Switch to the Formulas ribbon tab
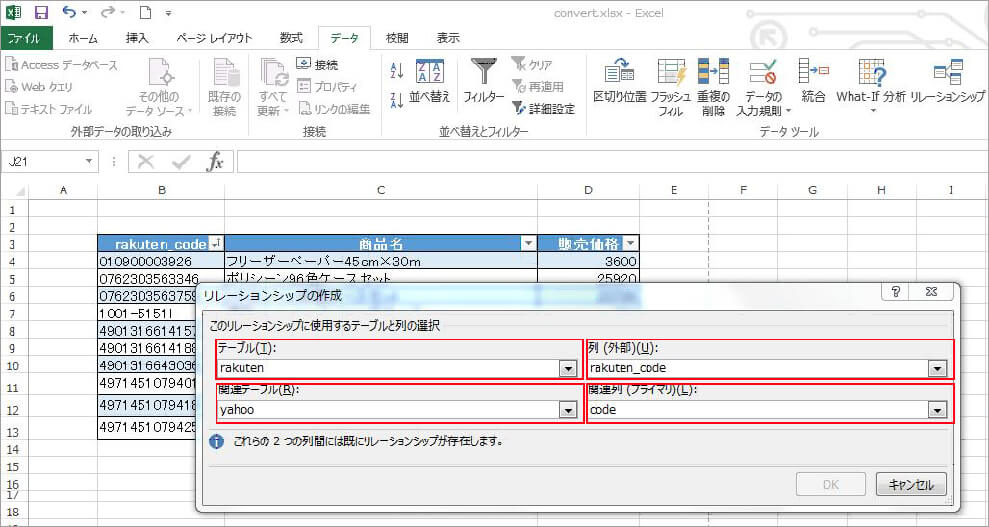This screenshot has width=989, height=527. [x=291, y=38]
